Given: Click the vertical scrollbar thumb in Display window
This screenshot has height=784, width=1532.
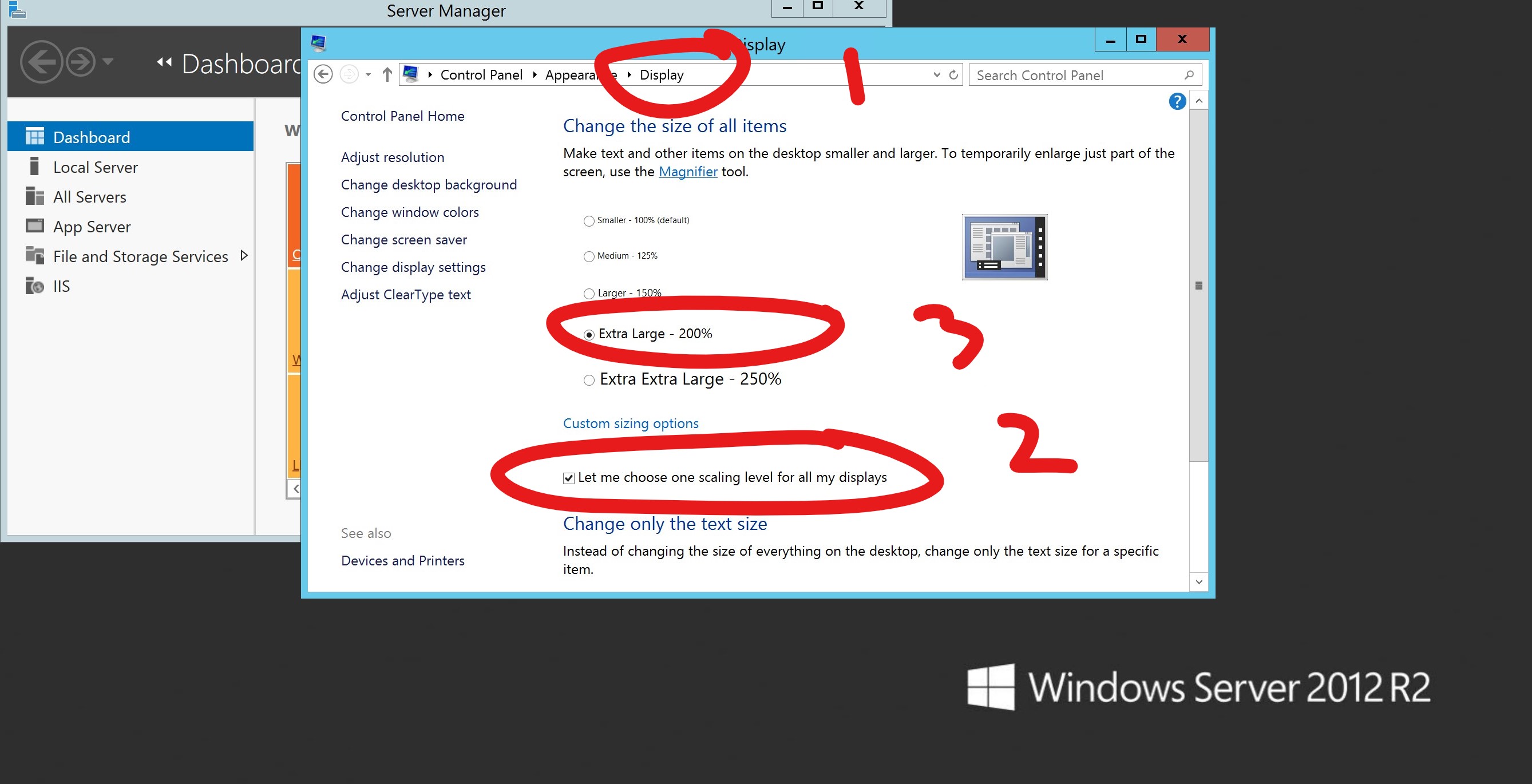Looking at the screenshot, I should 1199,286.
